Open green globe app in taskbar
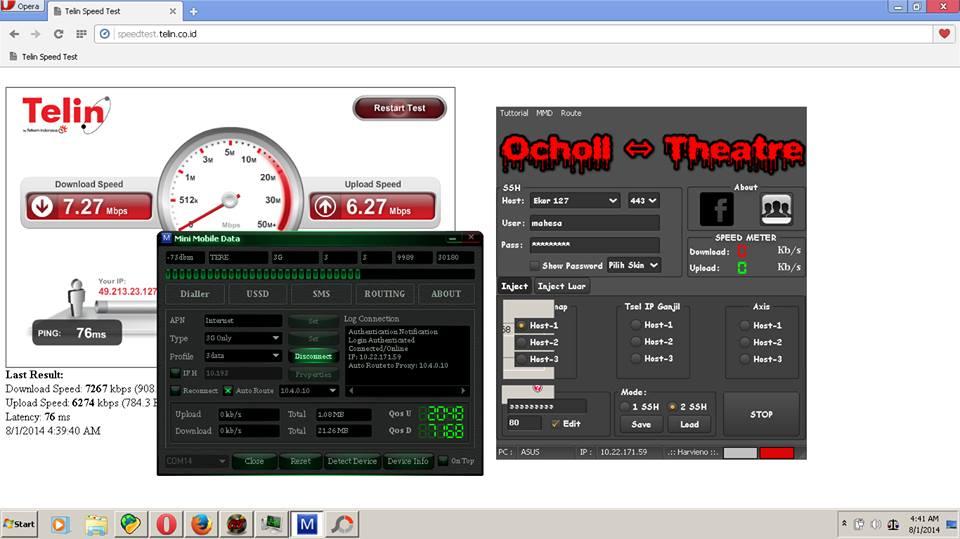 (130, 524)
